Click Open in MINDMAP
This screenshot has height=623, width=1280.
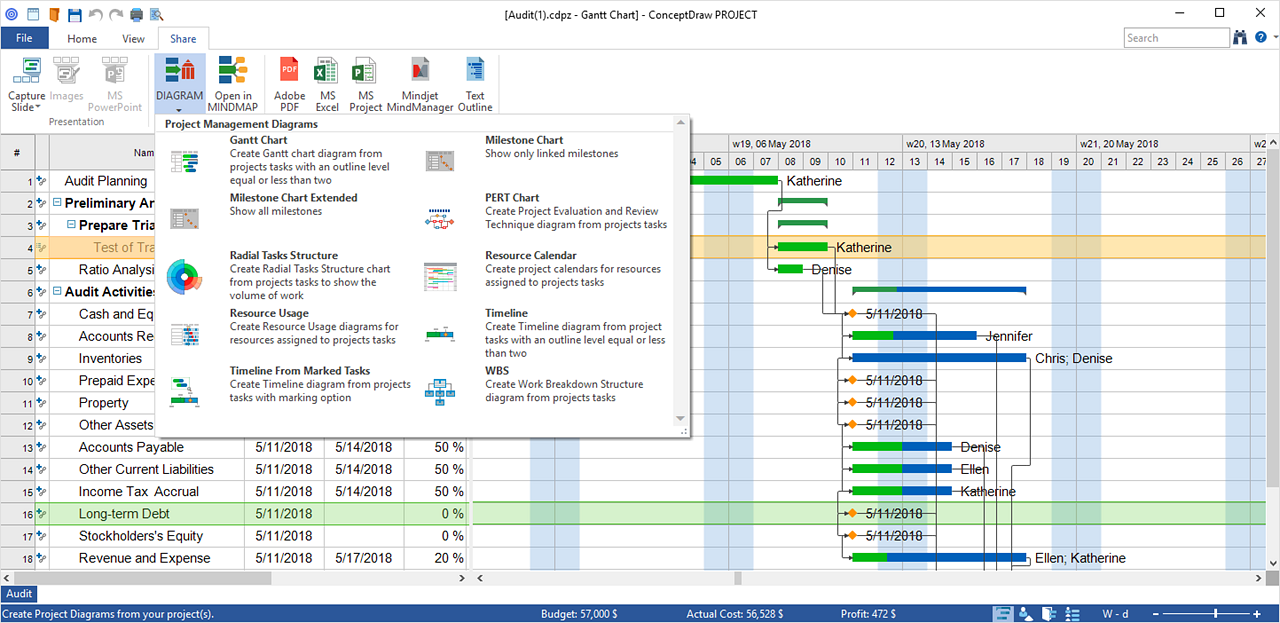point(232,84)
